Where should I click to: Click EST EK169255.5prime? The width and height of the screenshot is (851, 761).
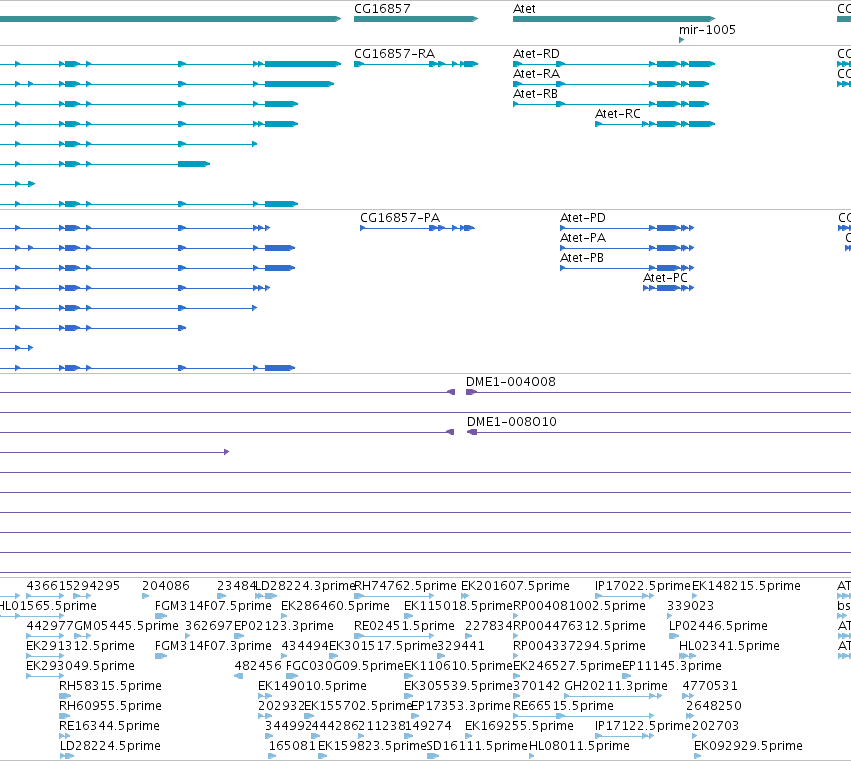coord(519,726)
